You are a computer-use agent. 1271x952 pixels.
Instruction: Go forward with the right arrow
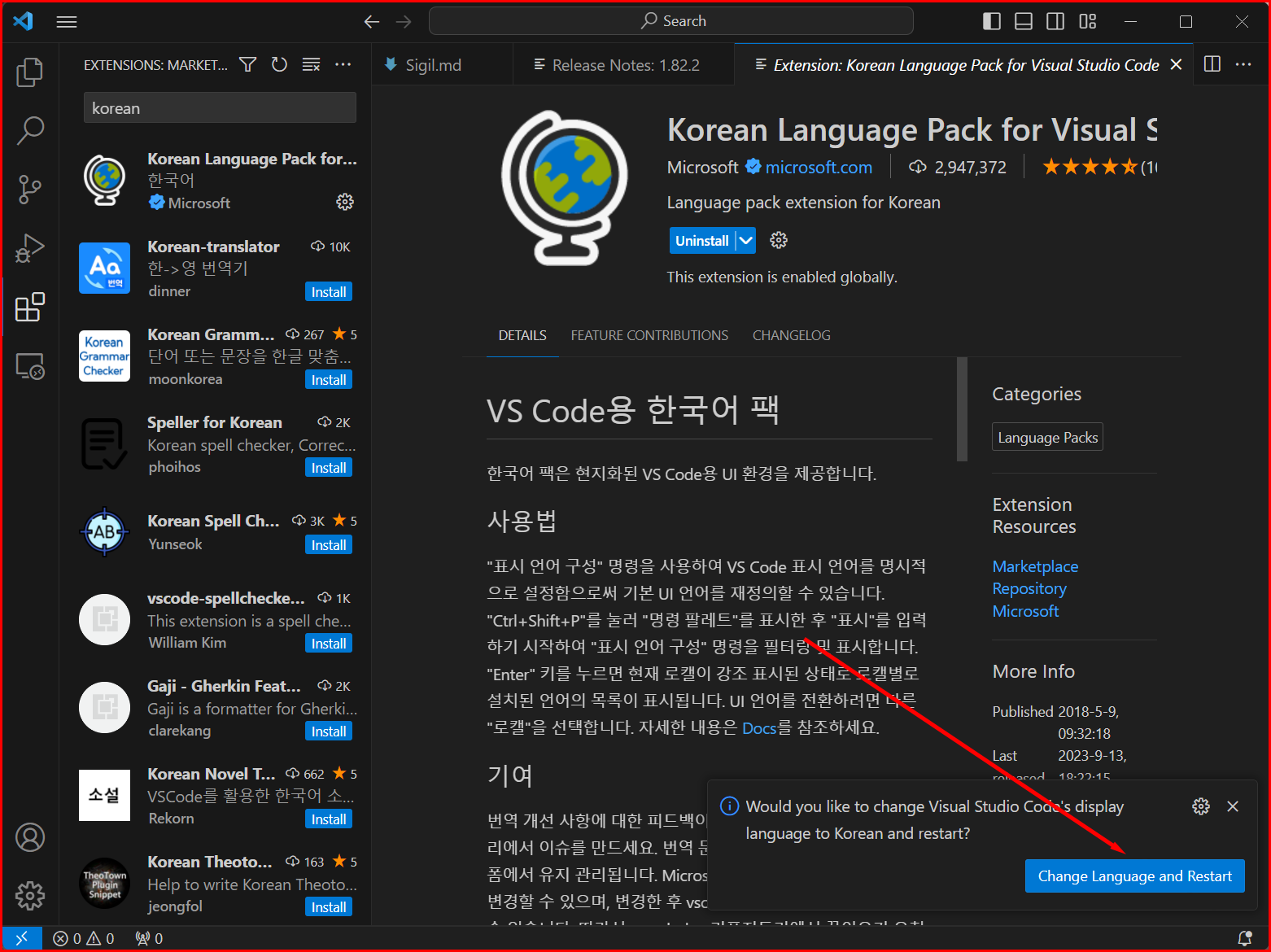404,22
